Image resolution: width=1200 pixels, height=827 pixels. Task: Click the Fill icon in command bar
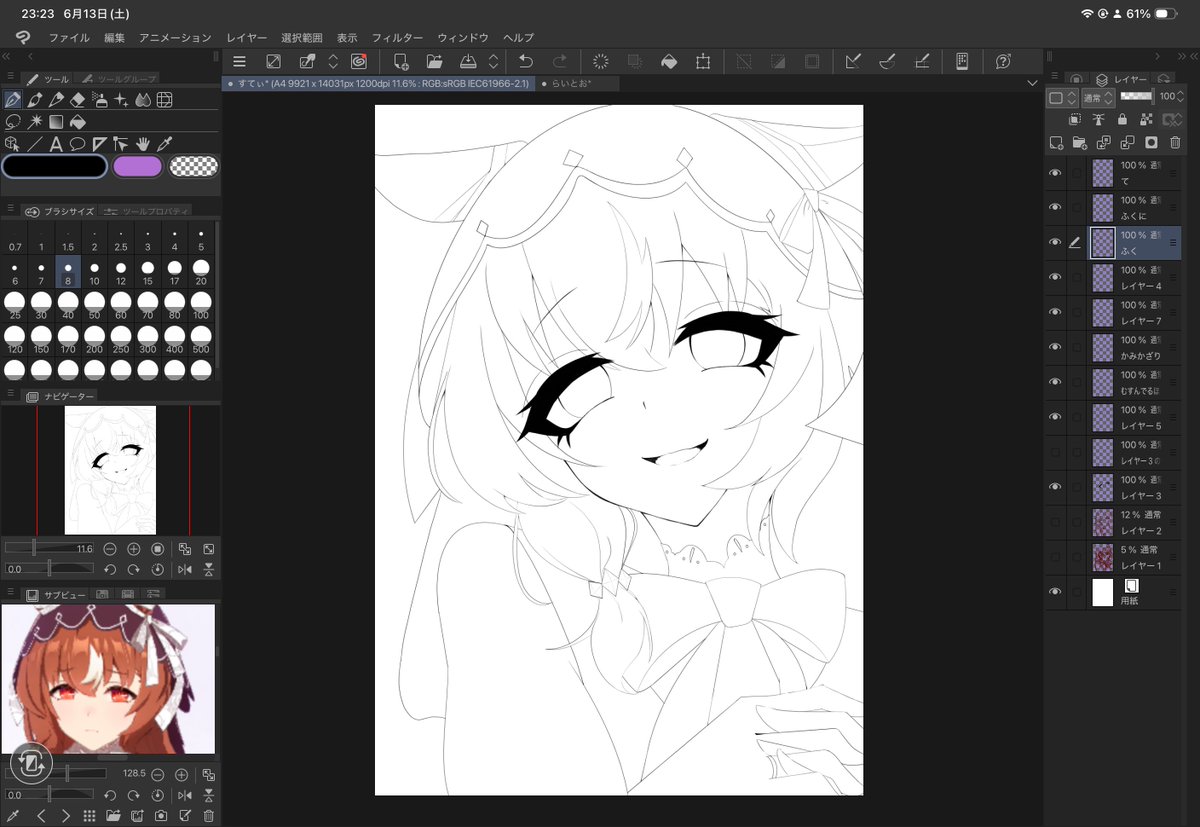(669, 61)
